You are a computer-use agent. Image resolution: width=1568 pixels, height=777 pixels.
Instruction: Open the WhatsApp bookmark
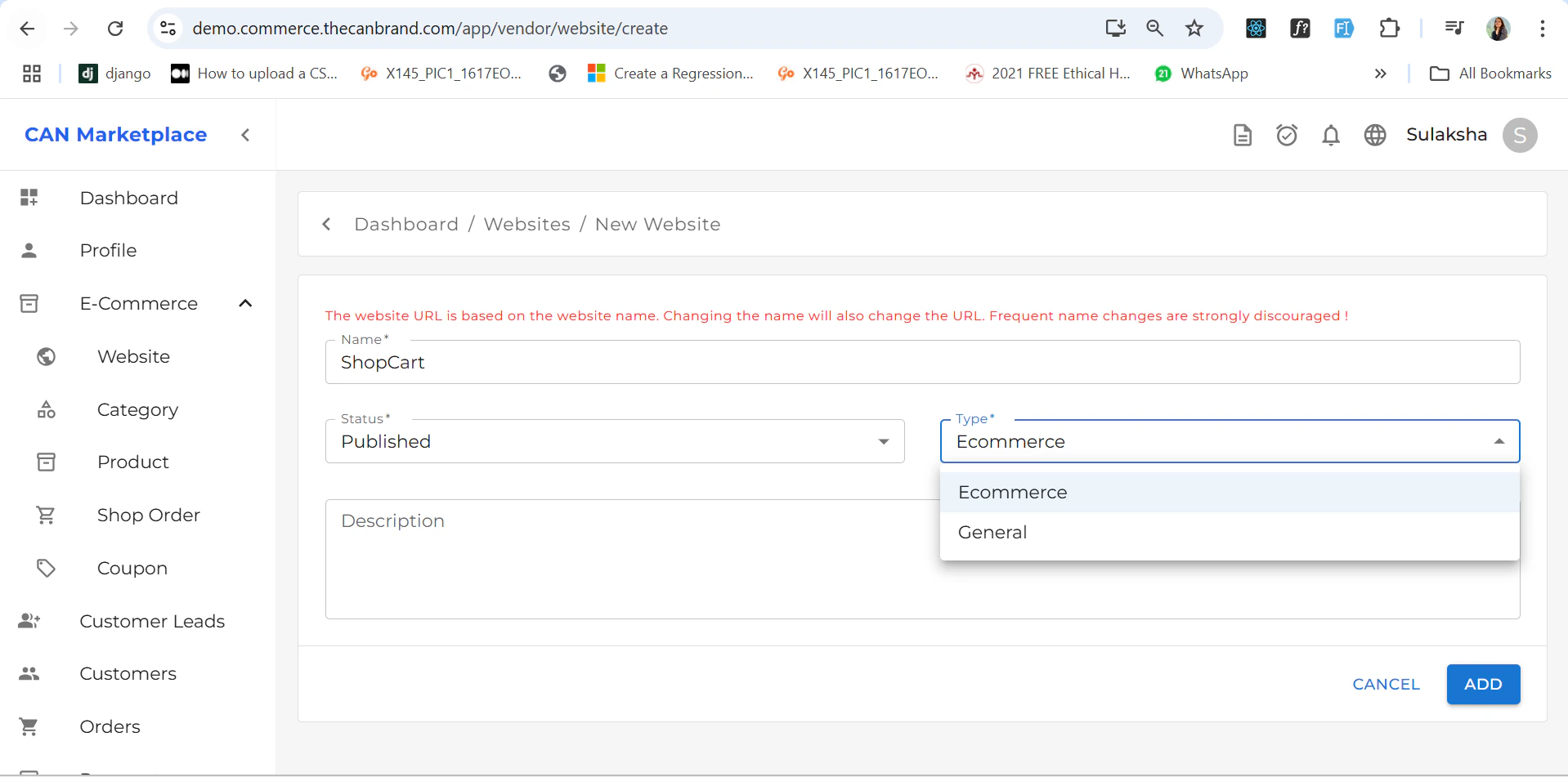click(1201, 74)
